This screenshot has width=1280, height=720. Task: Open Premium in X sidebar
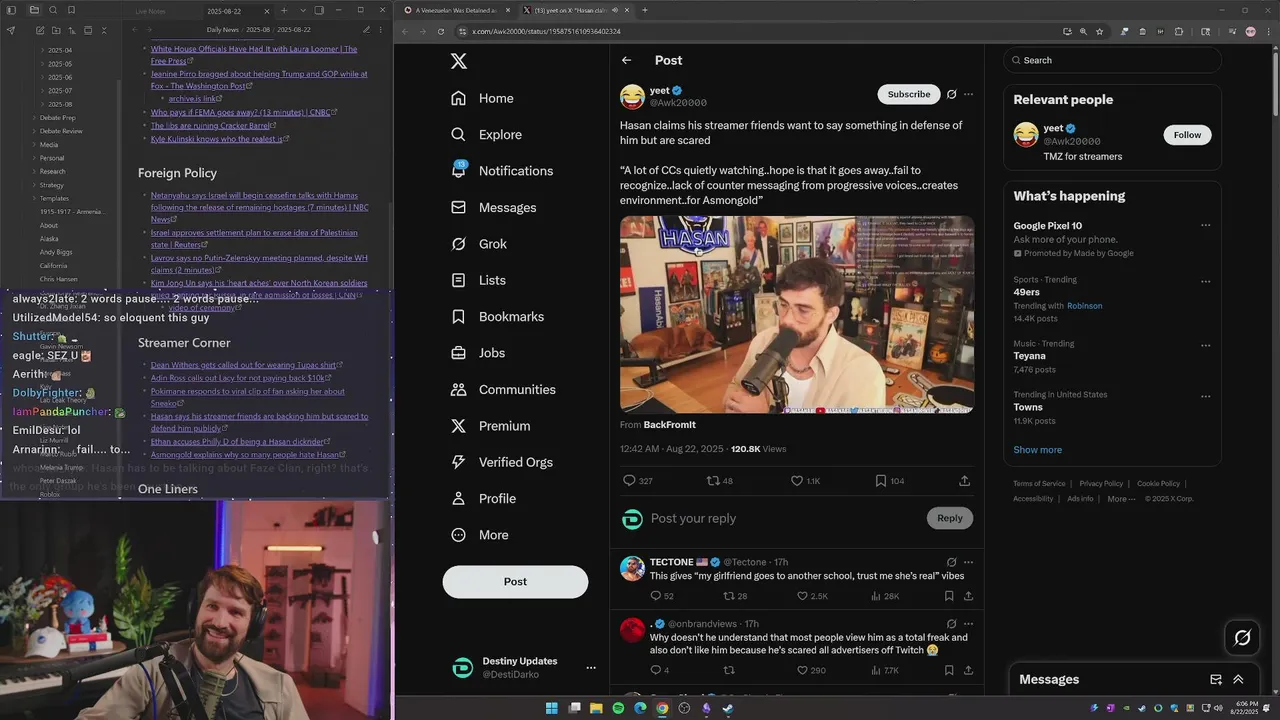(490, 426)
